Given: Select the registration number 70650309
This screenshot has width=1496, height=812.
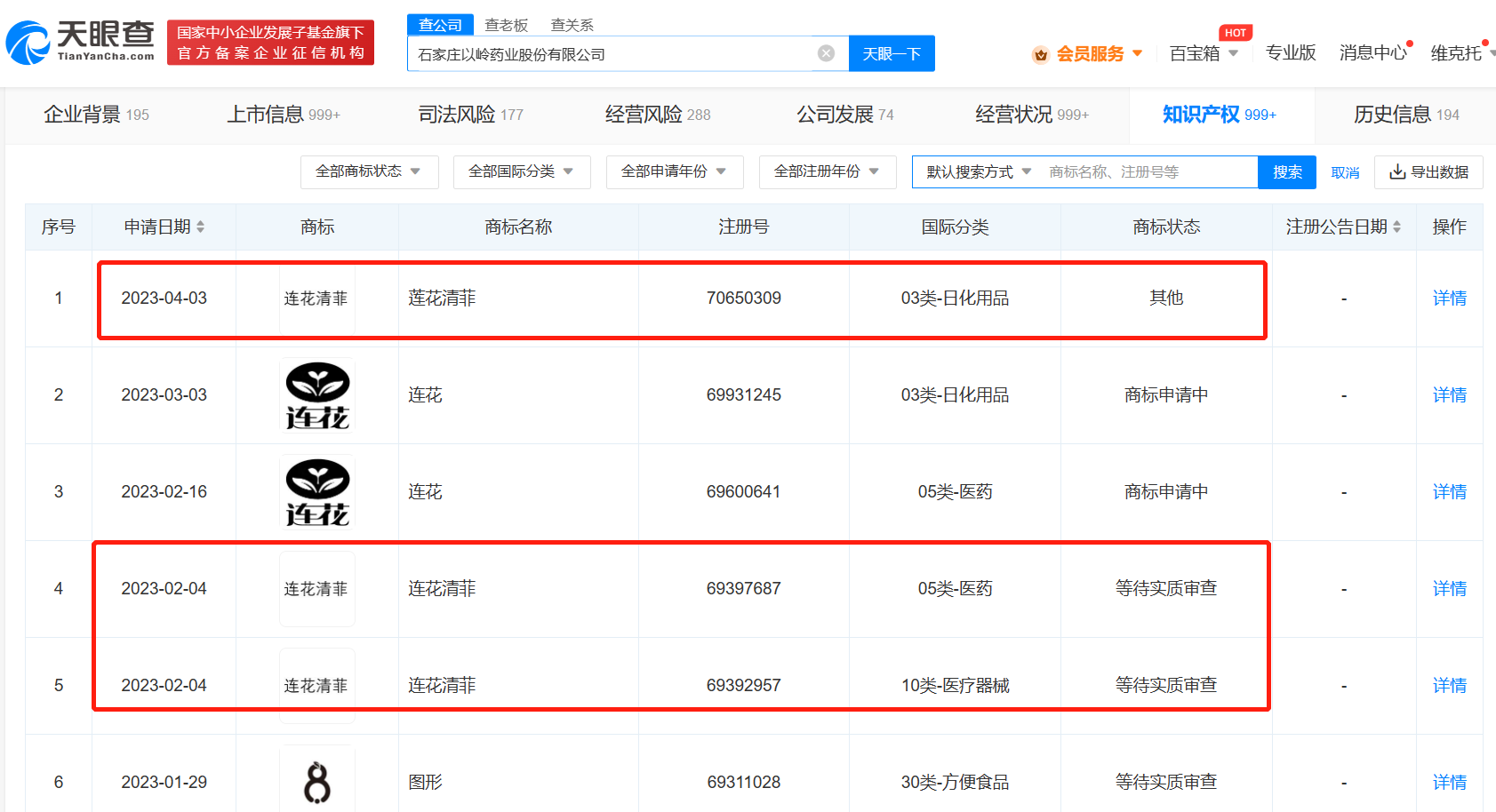Looking at the screenshot, I should [744, 299].
